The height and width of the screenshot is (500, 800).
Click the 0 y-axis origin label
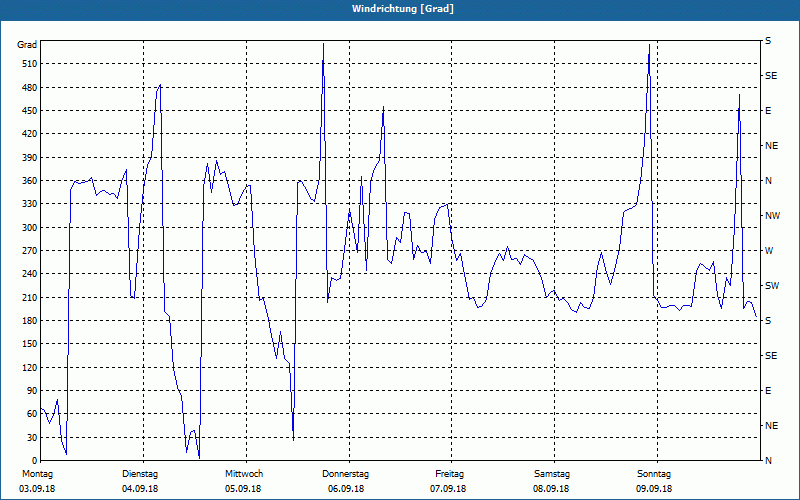(35, 461)
